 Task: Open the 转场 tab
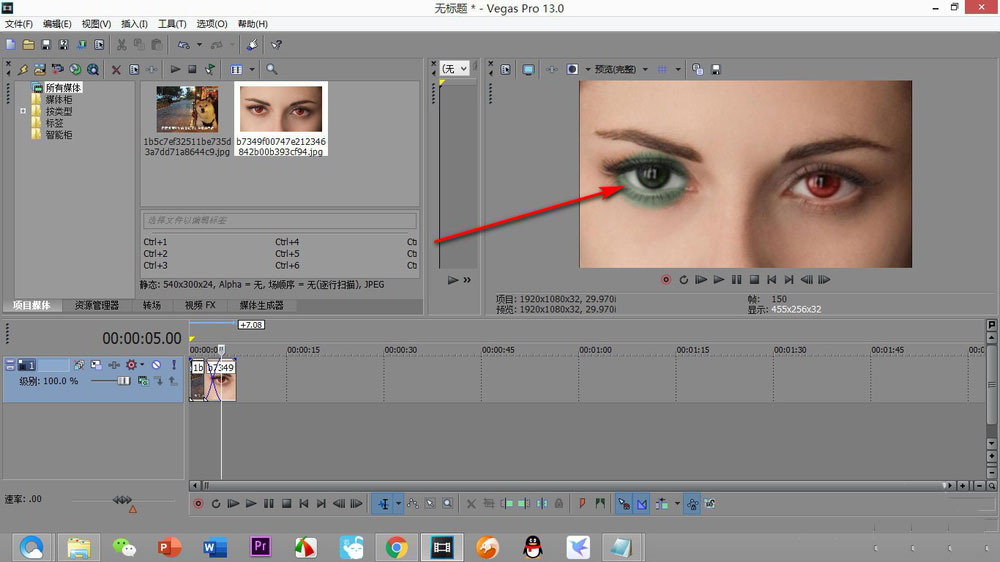tap(152, 306)
